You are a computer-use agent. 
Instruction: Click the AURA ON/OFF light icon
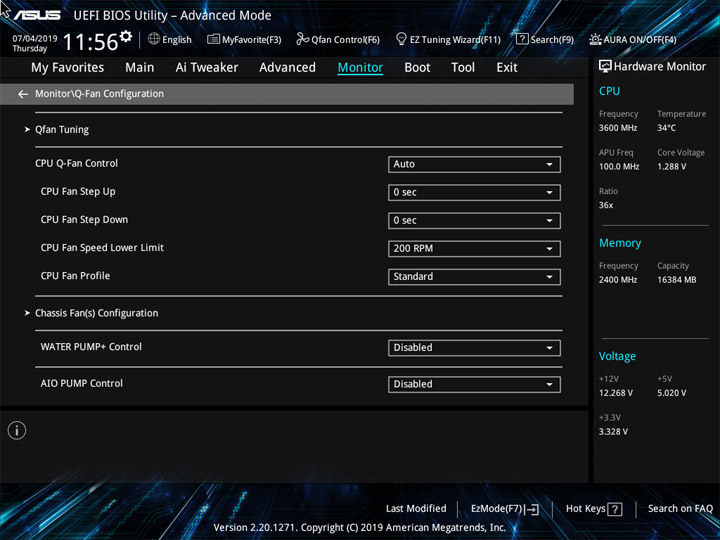595,39
